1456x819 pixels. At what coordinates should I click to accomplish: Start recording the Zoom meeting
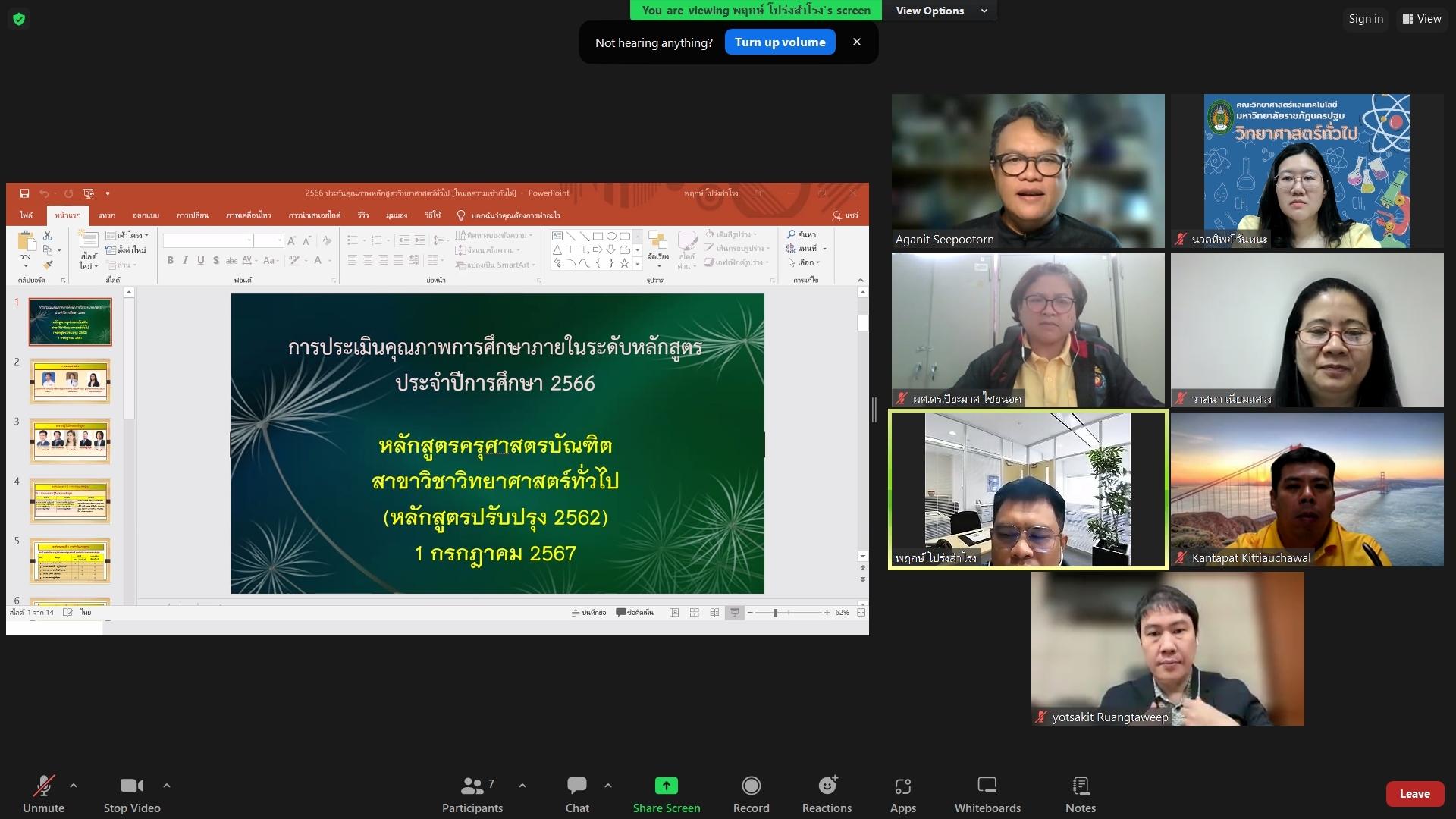coord(751,792)
